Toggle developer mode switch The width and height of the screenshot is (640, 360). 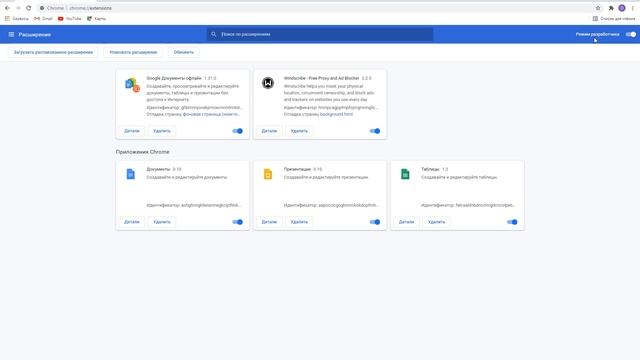click(631, 34)
